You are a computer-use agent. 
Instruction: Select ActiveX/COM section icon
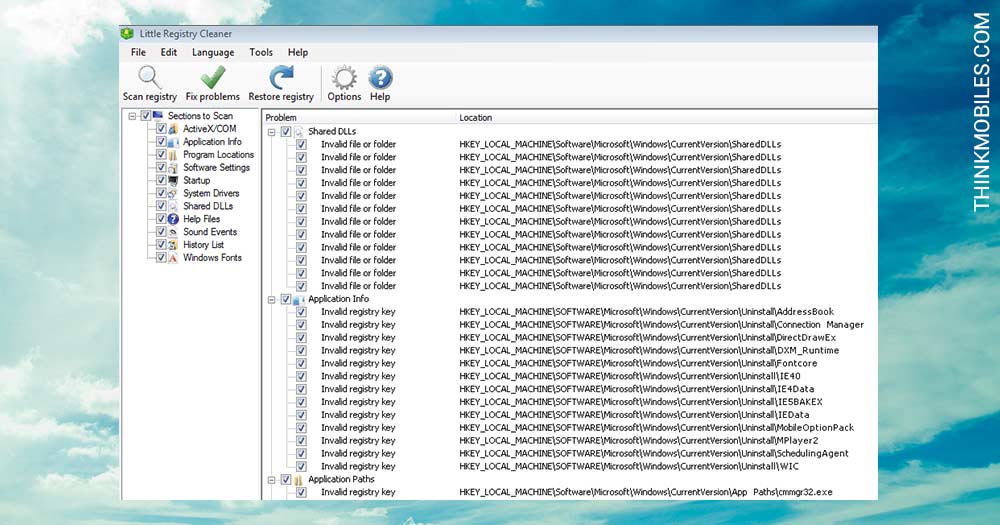[173, 129]
